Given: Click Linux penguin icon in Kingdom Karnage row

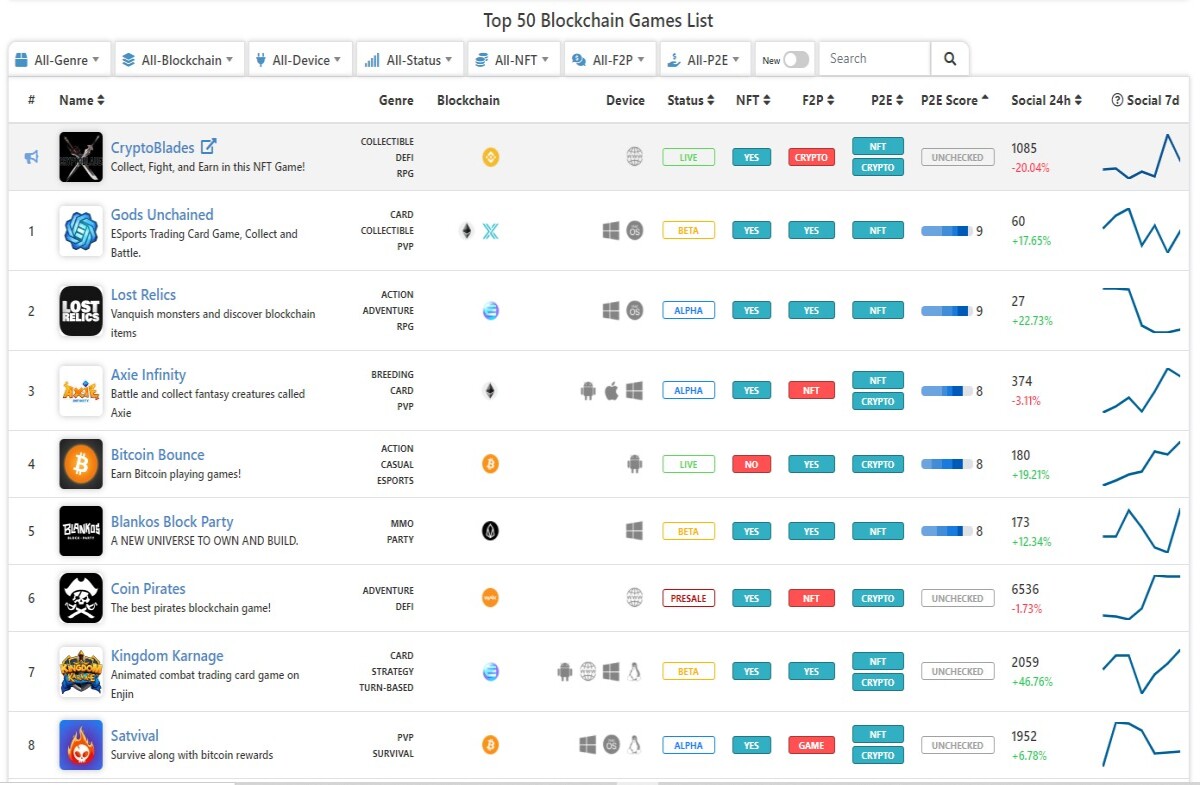Looking at the screenshot, I should [x=634, y=672].
